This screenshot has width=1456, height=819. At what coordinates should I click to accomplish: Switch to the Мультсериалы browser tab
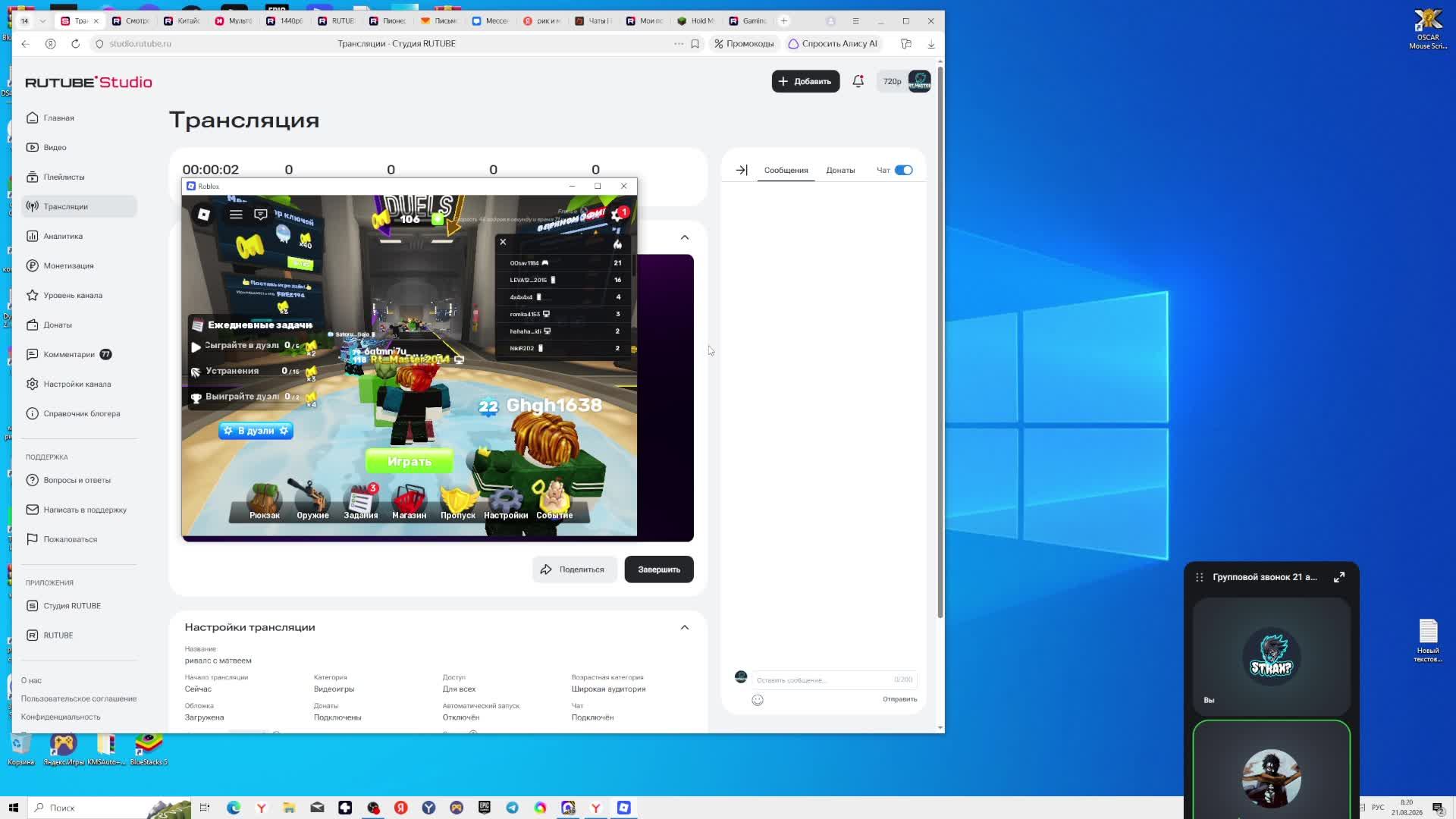[233, 21]
